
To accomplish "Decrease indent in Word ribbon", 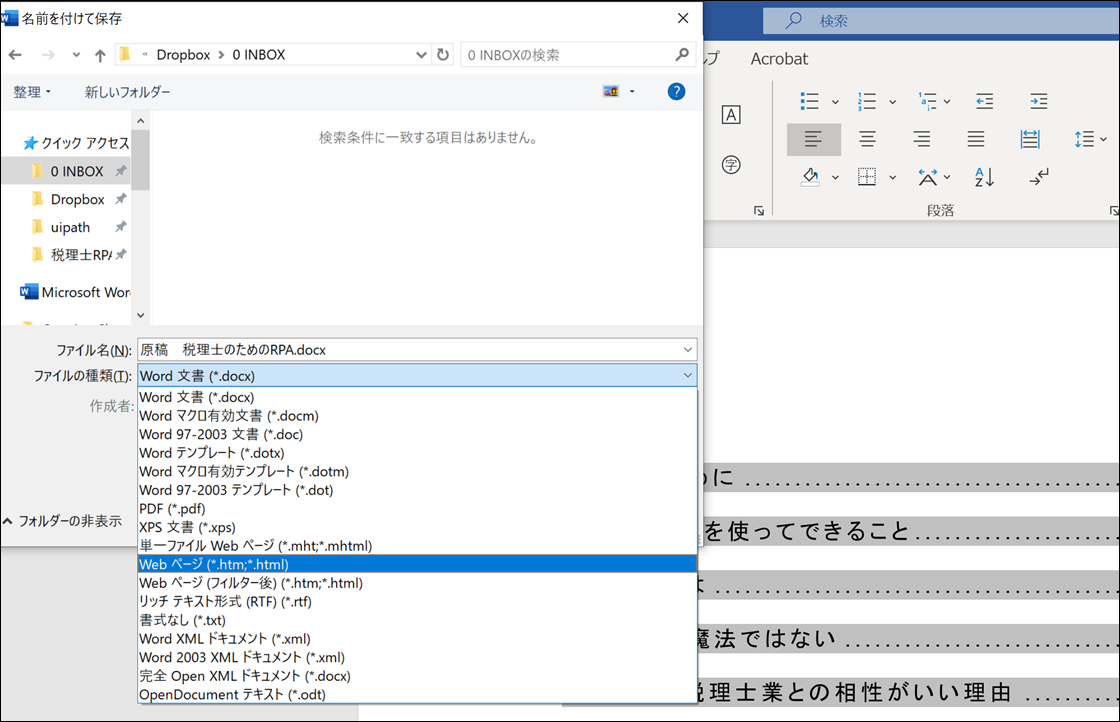I will click(x=984, y=101).
